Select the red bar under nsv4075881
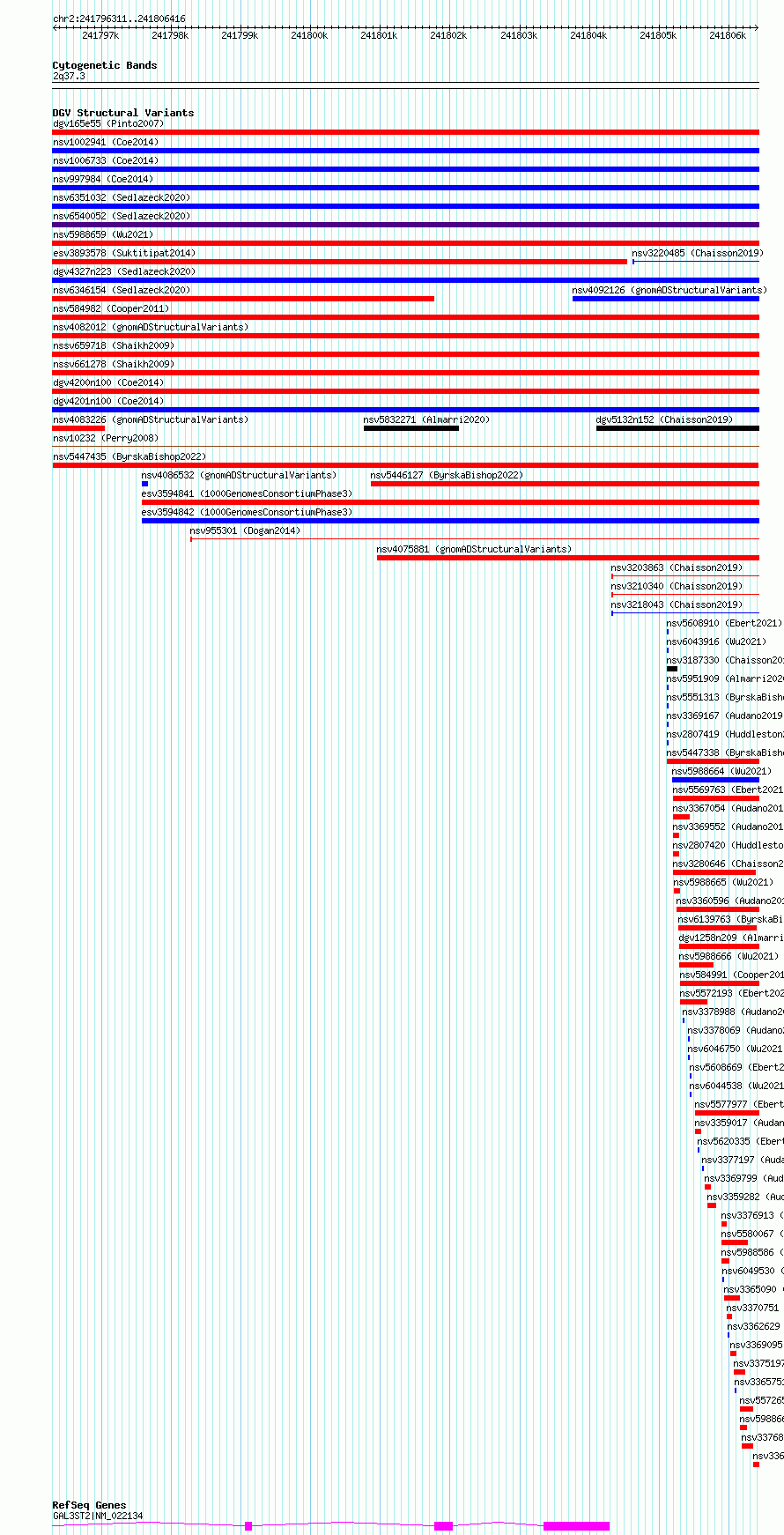This screenshot has width=784, height=1535. 567,558
